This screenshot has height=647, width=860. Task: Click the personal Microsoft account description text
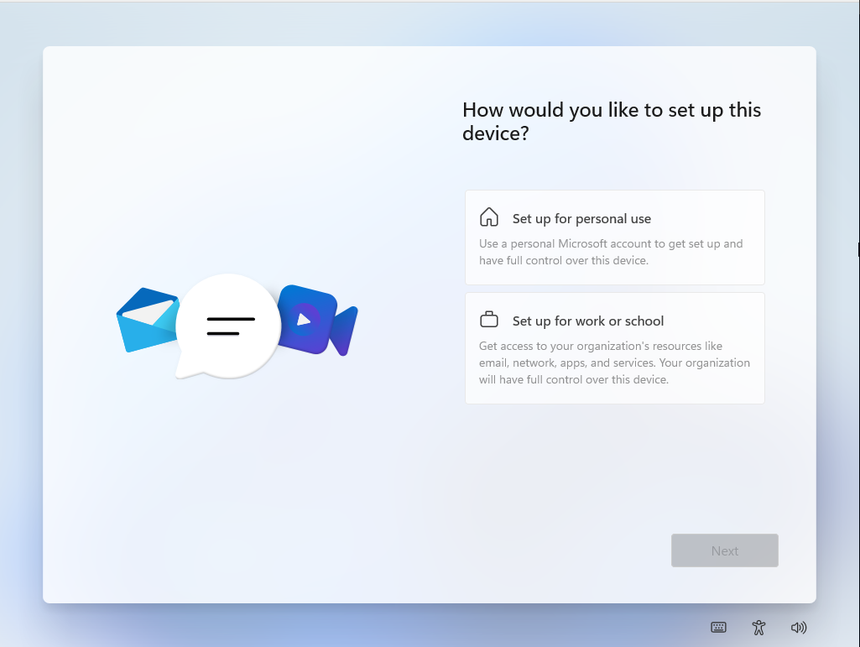tap(610, 252)
